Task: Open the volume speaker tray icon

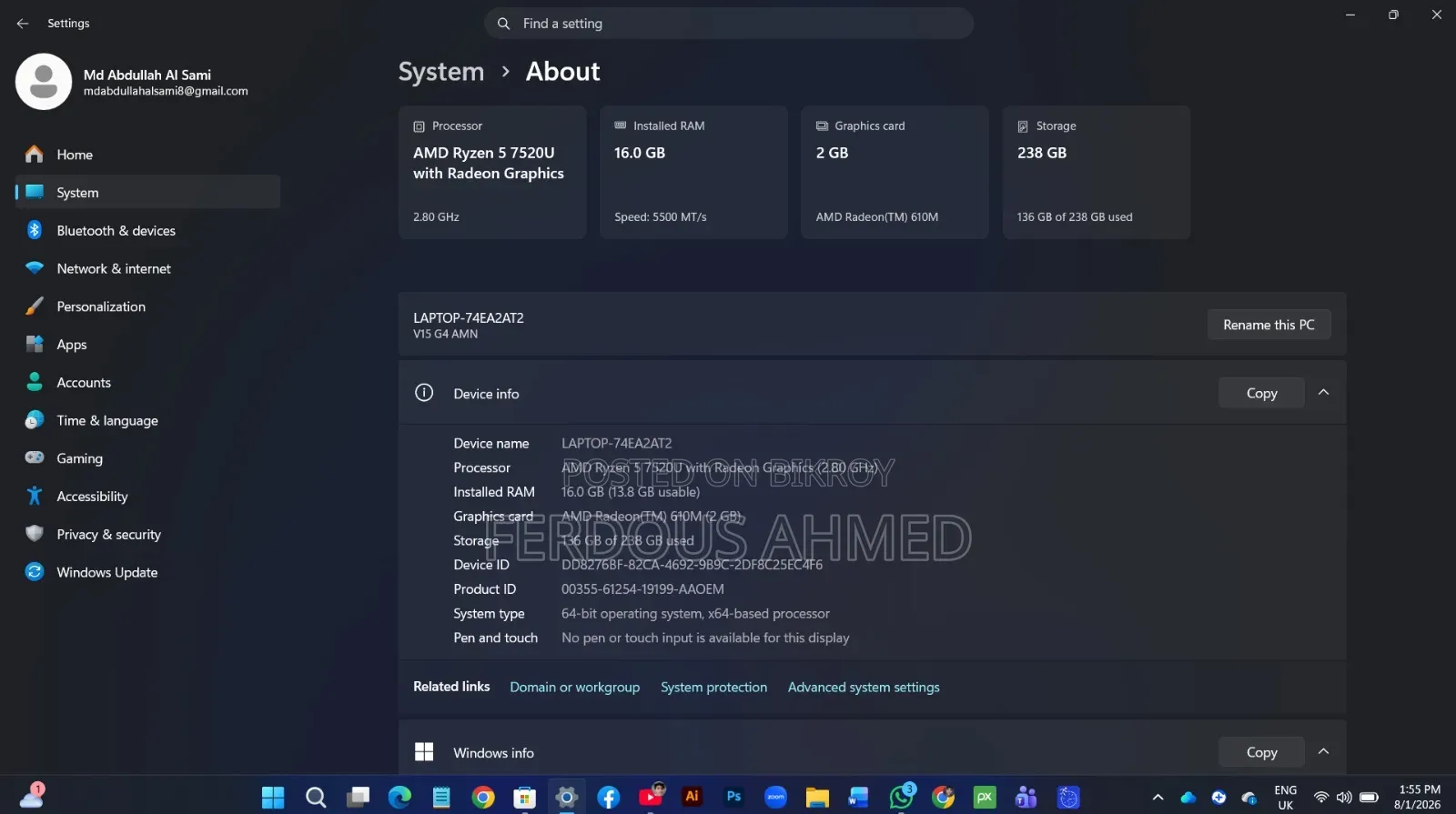Action: coord(1344,798)
